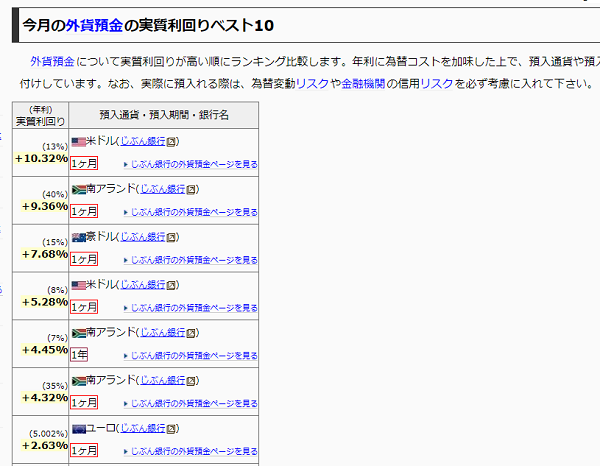This screenshot has width=600, height=466.
Task: Open 外貨預金 link in page heading
Action: tap(94, 26)
